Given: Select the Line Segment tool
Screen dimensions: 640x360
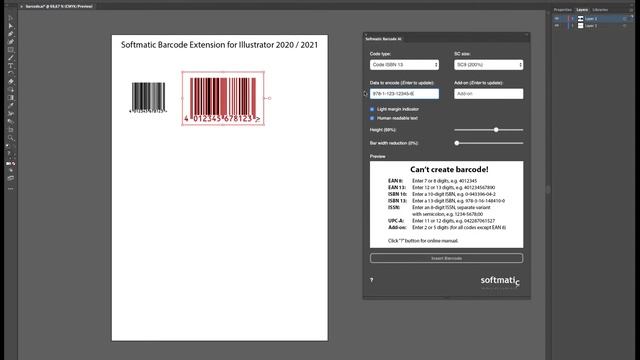Looking at the screenshot, I should pyautogui.click(x=11, y=58).
